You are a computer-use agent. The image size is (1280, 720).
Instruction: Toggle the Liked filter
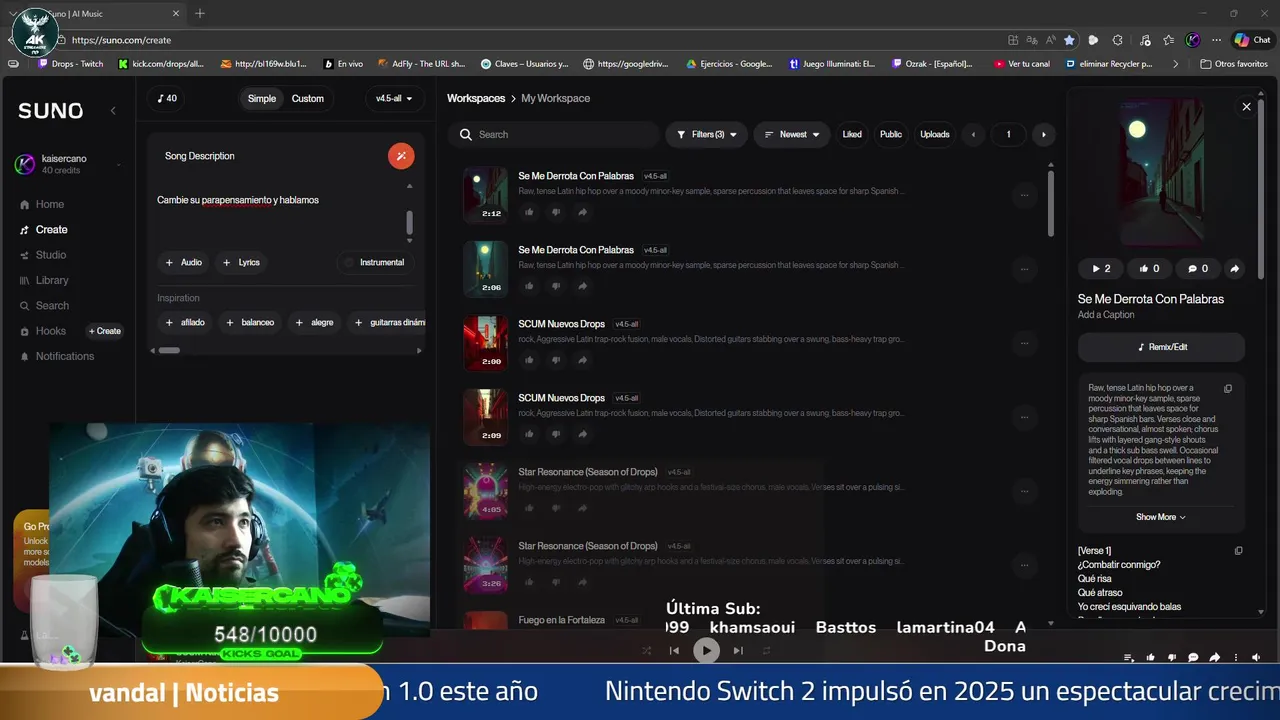tap(852, 134)
